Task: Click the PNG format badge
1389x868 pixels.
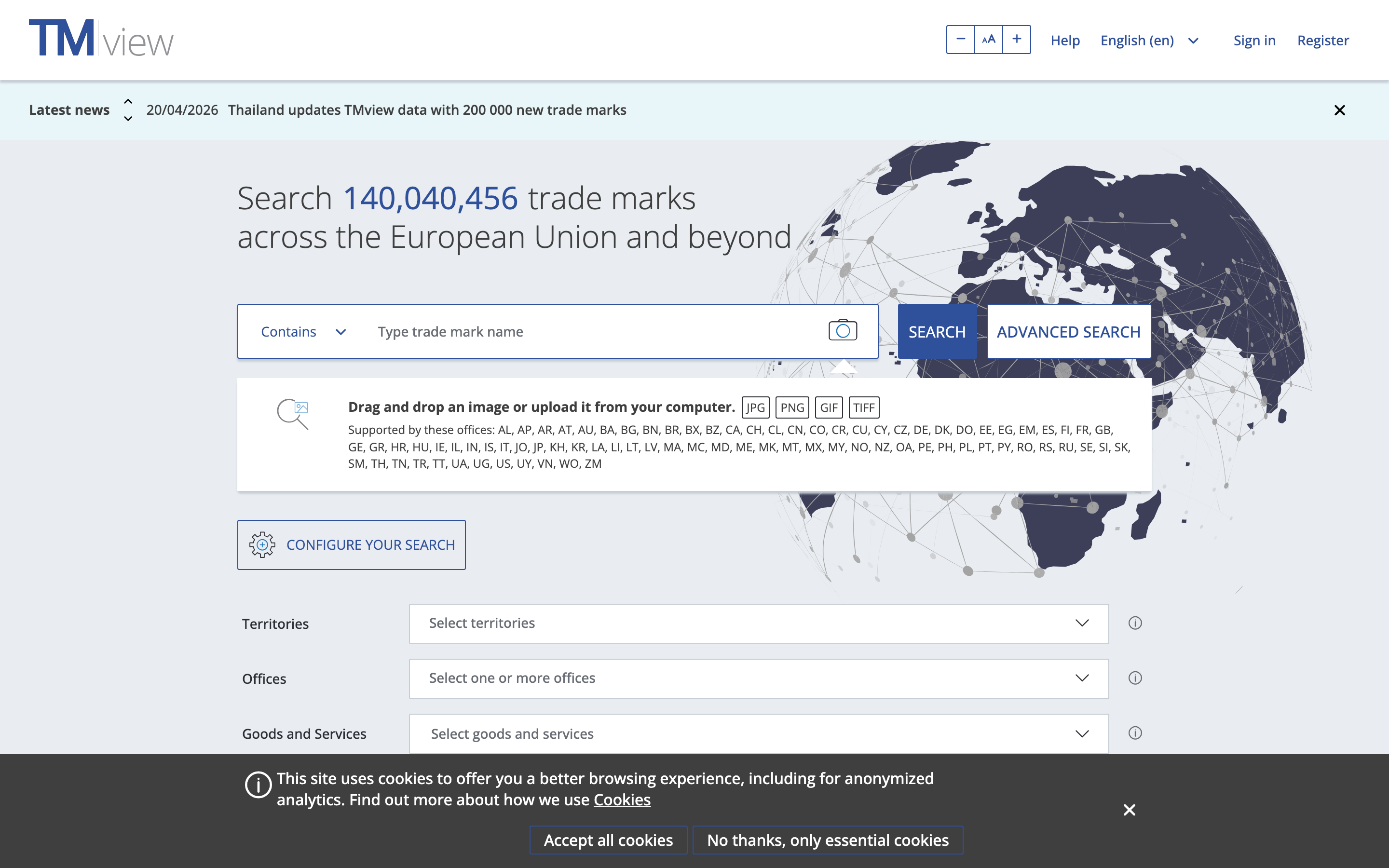Action: point(792,407)
